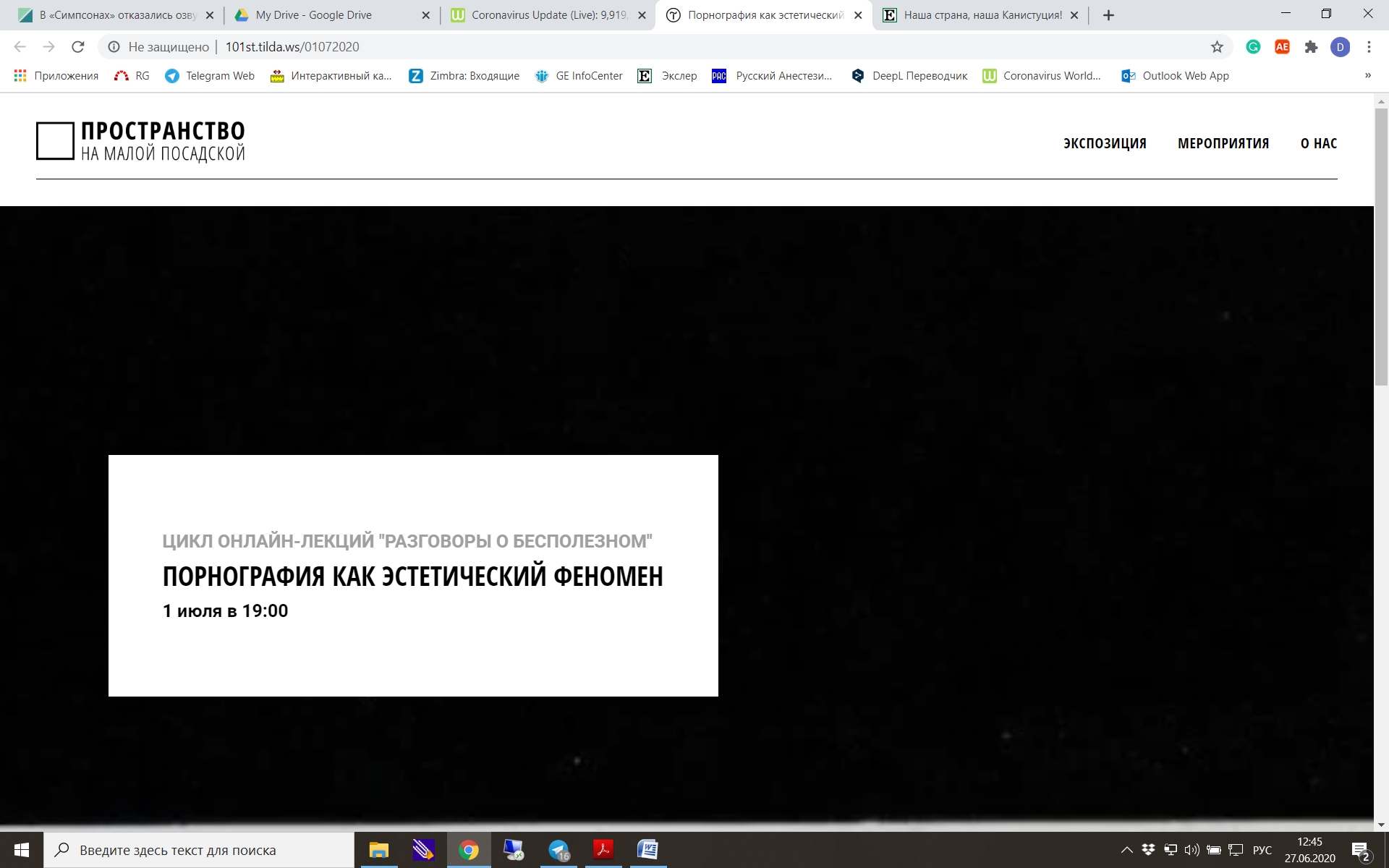Open the МЕРОПРИЯТИЯ menu item
Screen dimensions: 1389x868
1223,143
